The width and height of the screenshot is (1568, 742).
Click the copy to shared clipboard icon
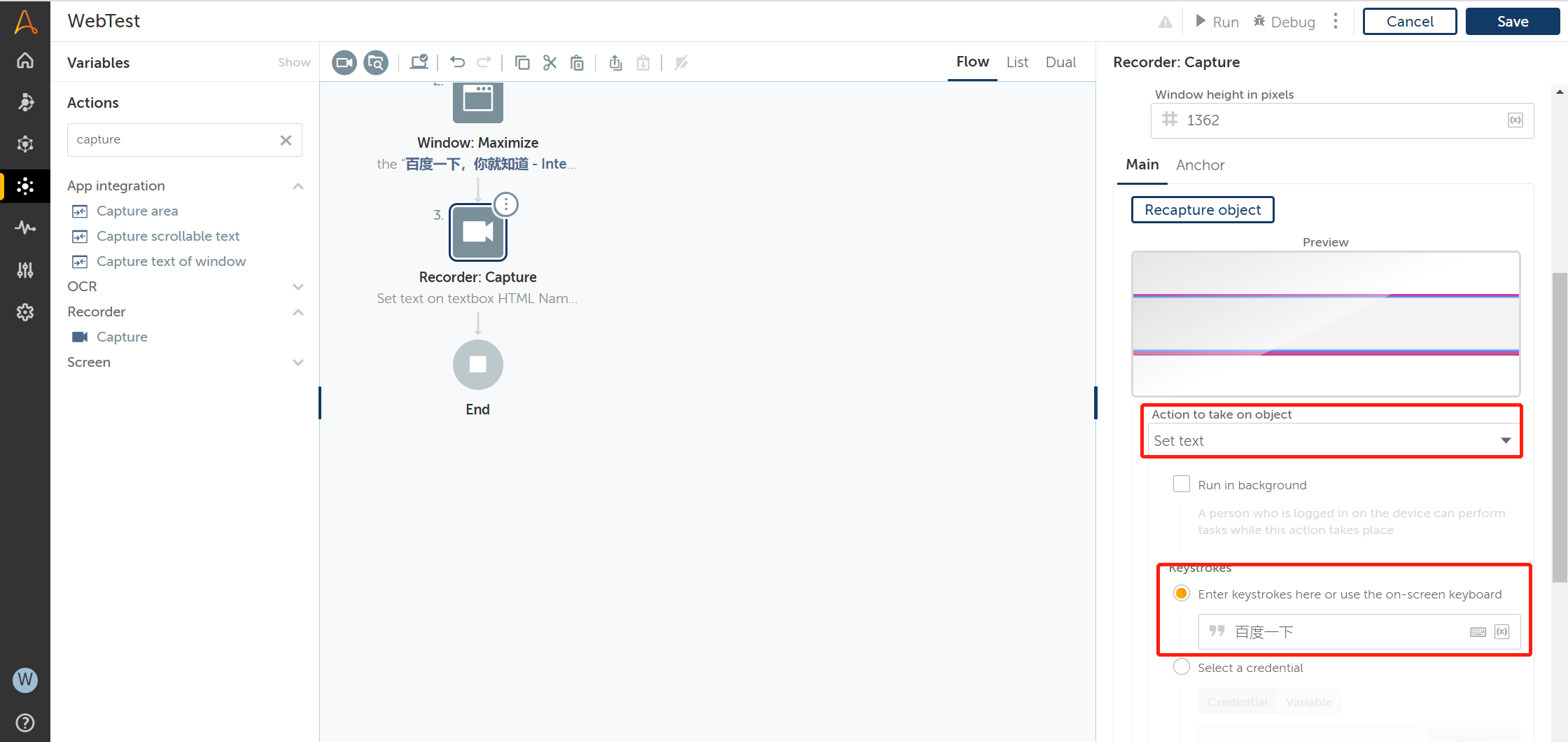(615, 63)
